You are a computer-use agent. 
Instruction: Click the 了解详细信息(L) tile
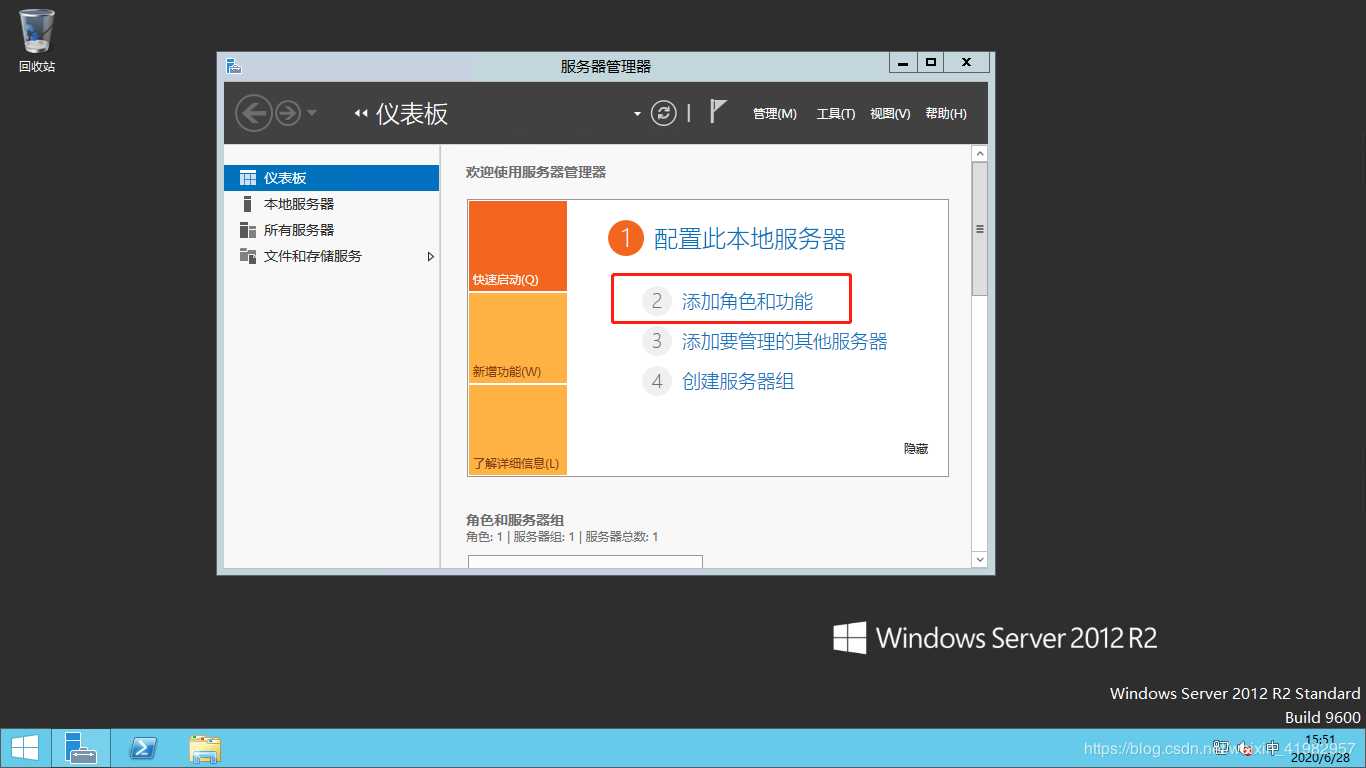point(517,430)
